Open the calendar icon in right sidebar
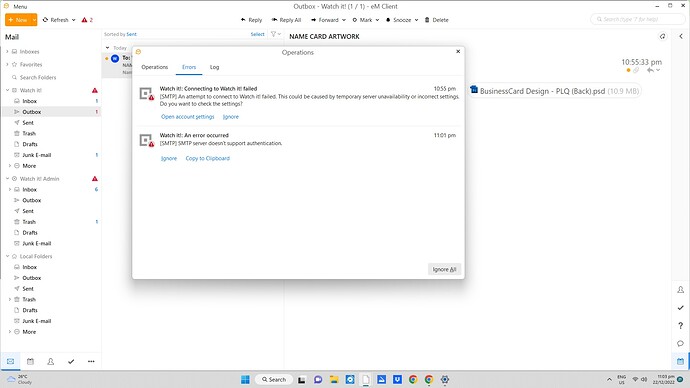 680,361
